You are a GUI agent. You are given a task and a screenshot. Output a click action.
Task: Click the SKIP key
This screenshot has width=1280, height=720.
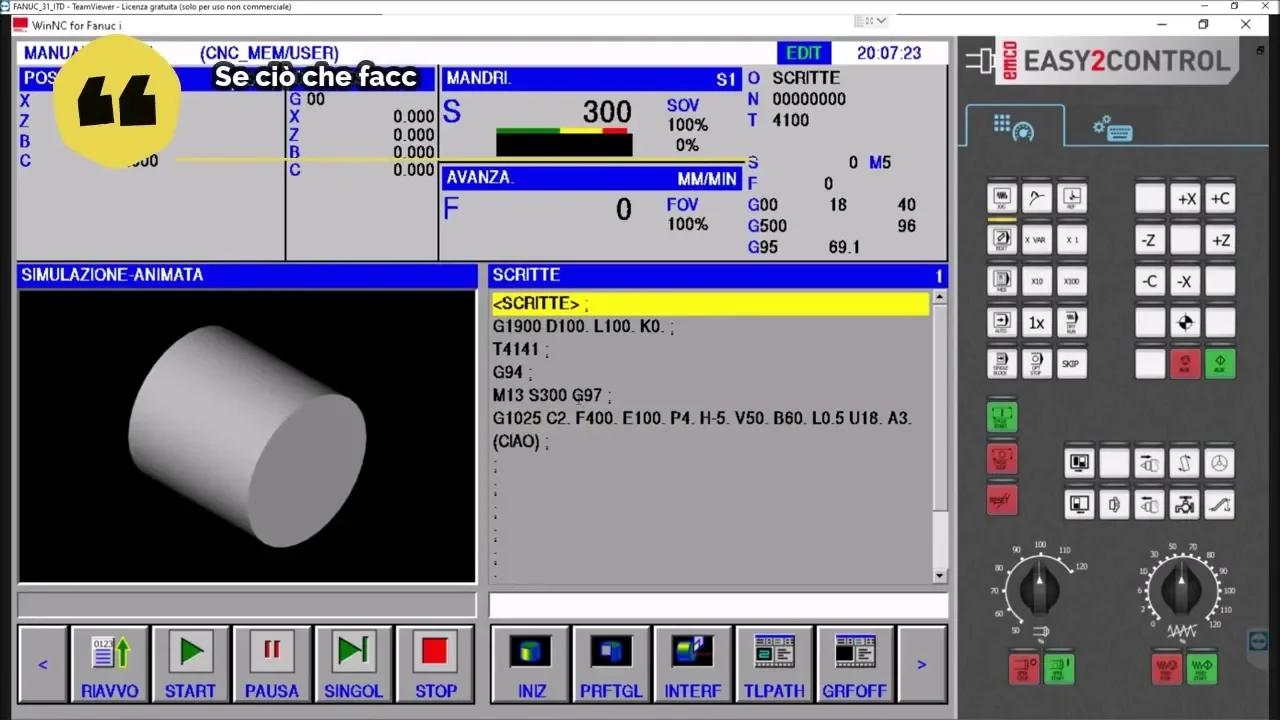pyautogui.click(x=1072, y=363)
